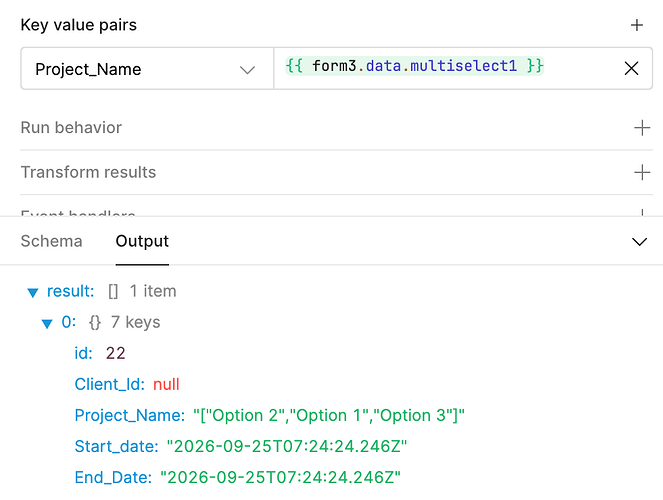This screenshot has height=500, width=663.
Task: Select the Project_Name option list value
Action: 329,415
